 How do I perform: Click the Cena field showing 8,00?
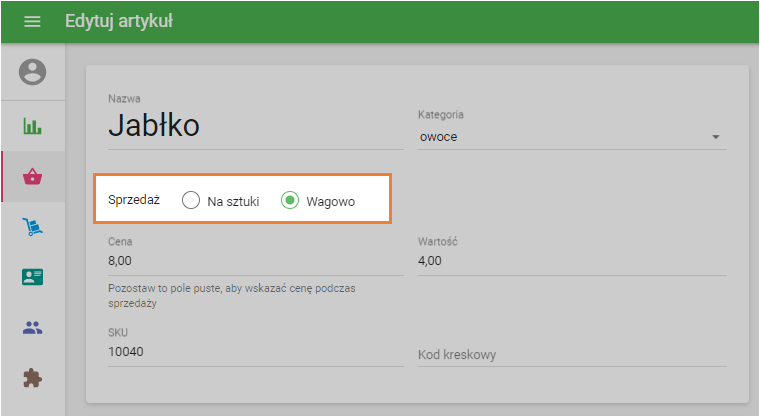[256, 261]
